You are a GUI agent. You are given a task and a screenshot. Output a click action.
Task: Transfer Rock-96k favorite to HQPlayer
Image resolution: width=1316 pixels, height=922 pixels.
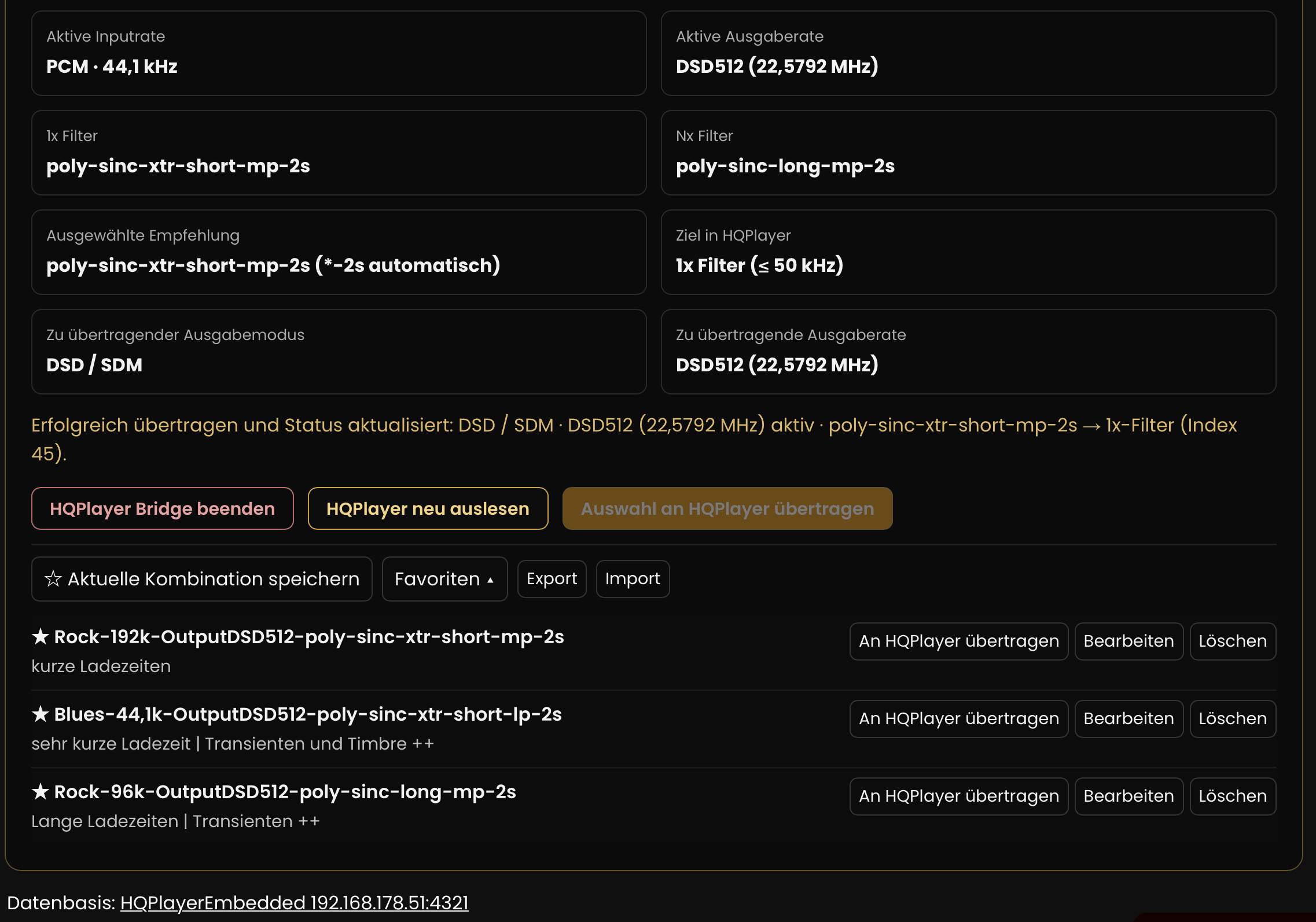(x=959, y=796)
